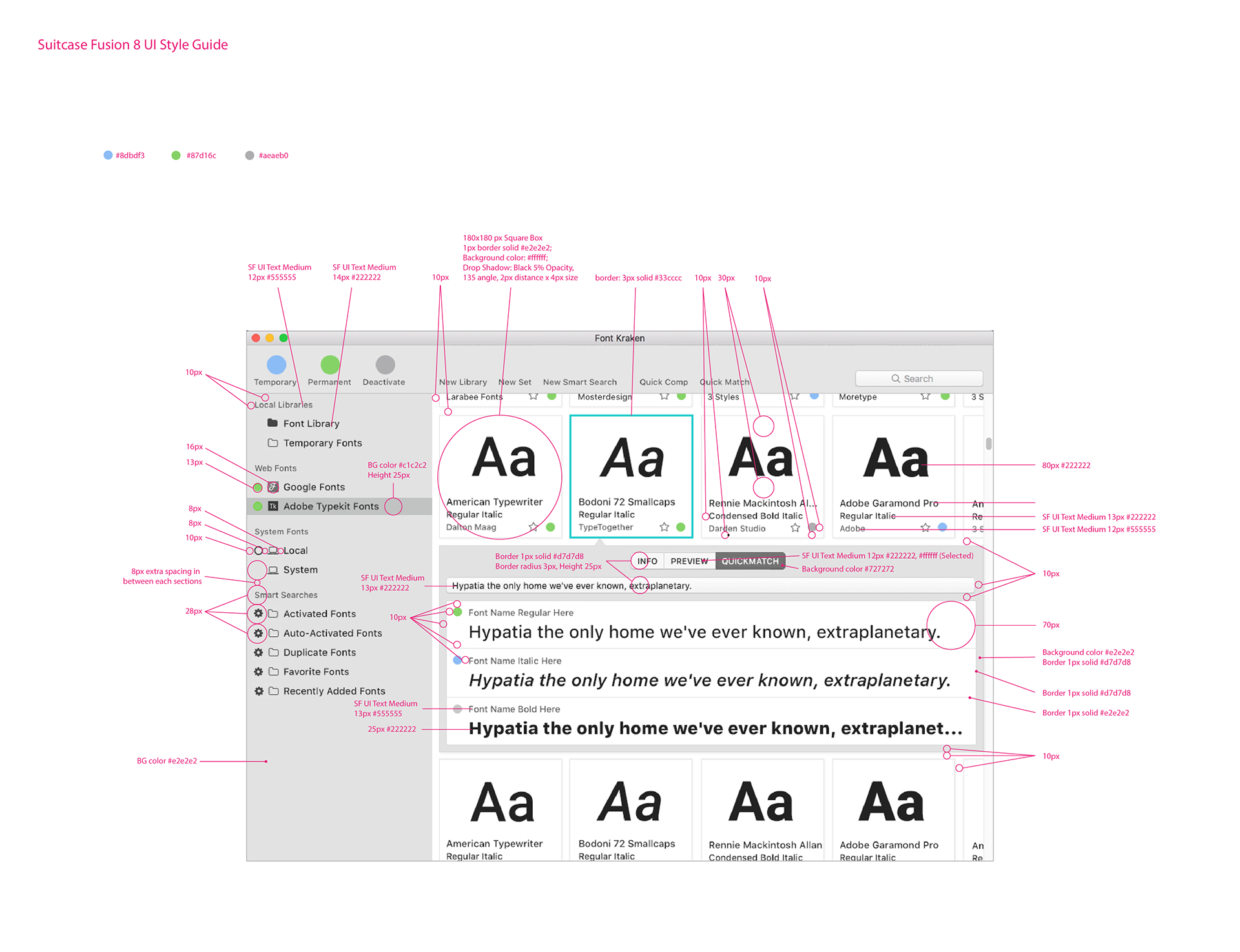Click the gear icon beside Auto-Activated Fonts

click(x=258, y=633)
